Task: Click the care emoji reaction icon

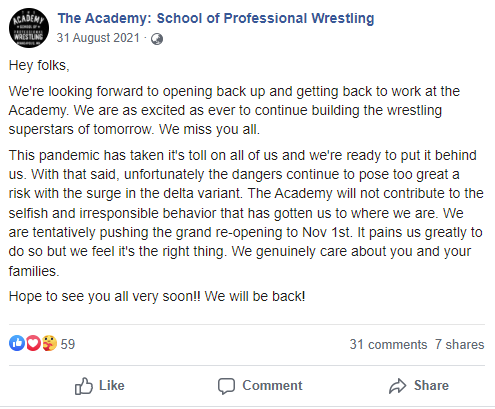Action: (49, 343)
